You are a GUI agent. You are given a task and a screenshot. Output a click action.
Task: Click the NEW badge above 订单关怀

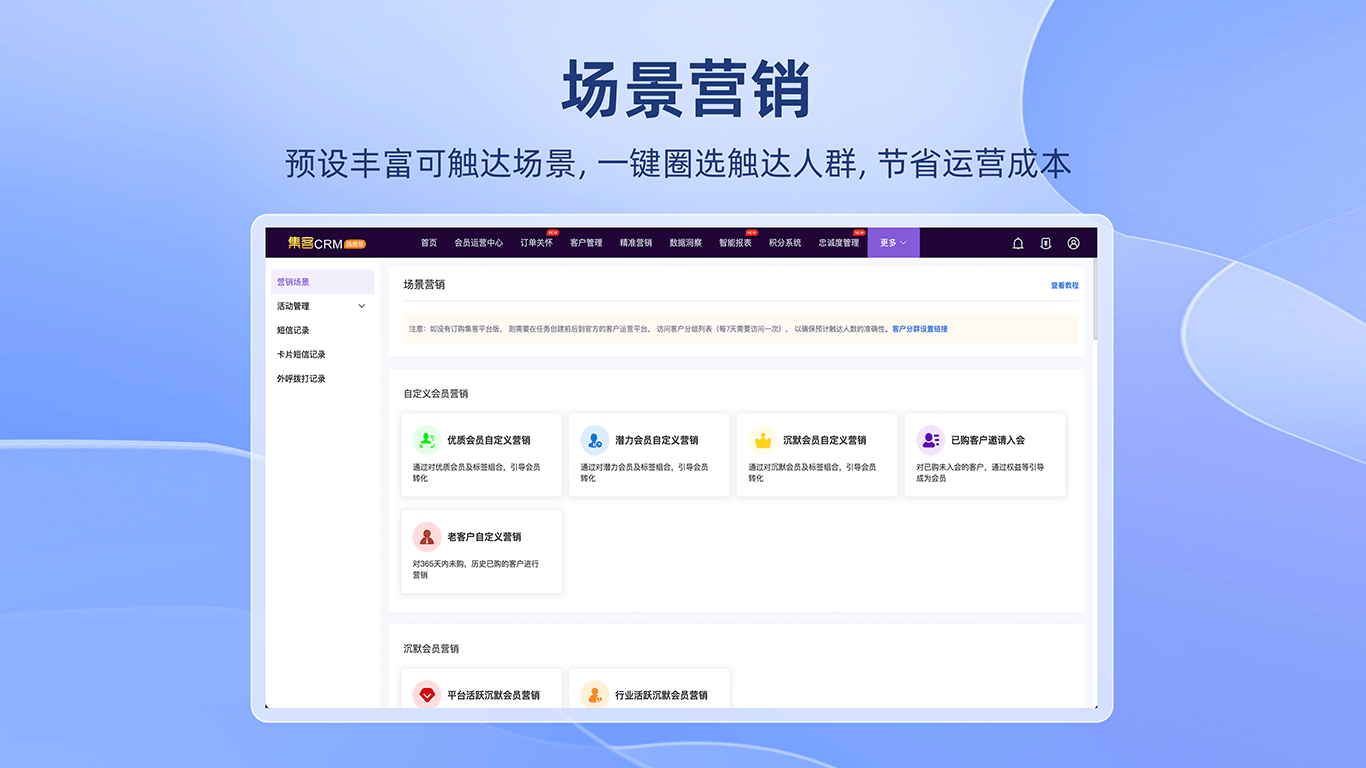[x=553, y=232]
